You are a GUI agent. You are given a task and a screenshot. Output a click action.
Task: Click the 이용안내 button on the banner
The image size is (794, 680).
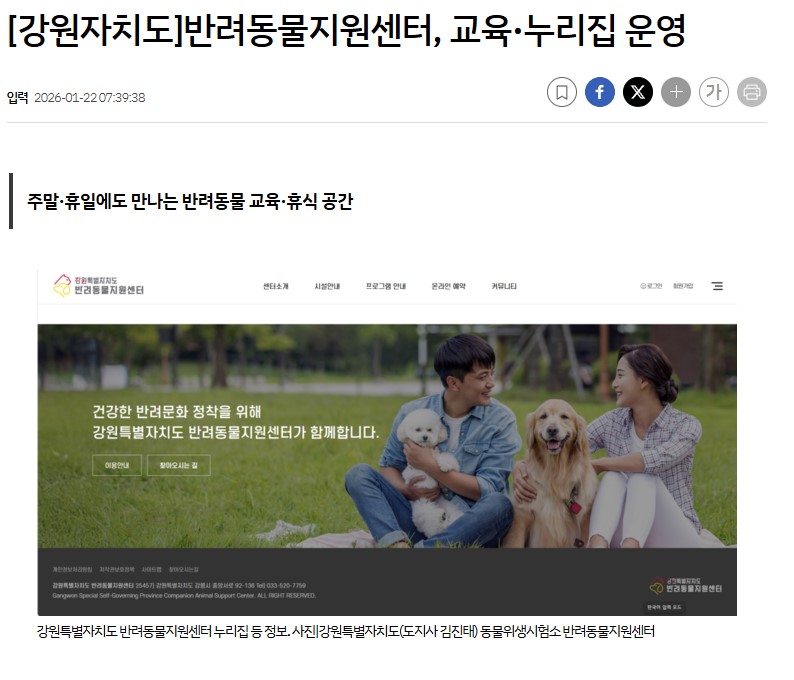click(117, 465)
